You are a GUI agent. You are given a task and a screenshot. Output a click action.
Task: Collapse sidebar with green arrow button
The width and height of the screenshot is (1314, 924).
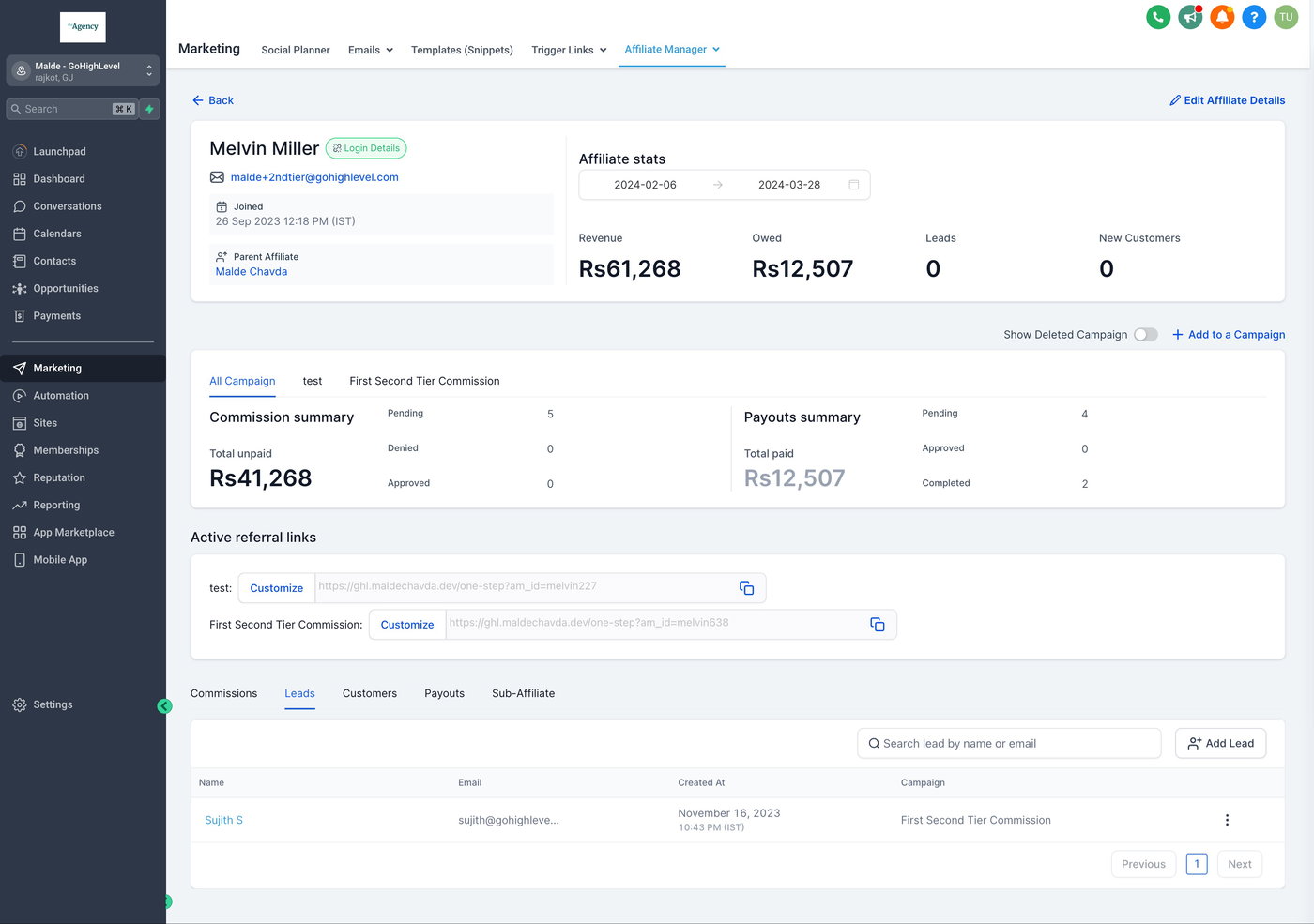click(164, 706)
